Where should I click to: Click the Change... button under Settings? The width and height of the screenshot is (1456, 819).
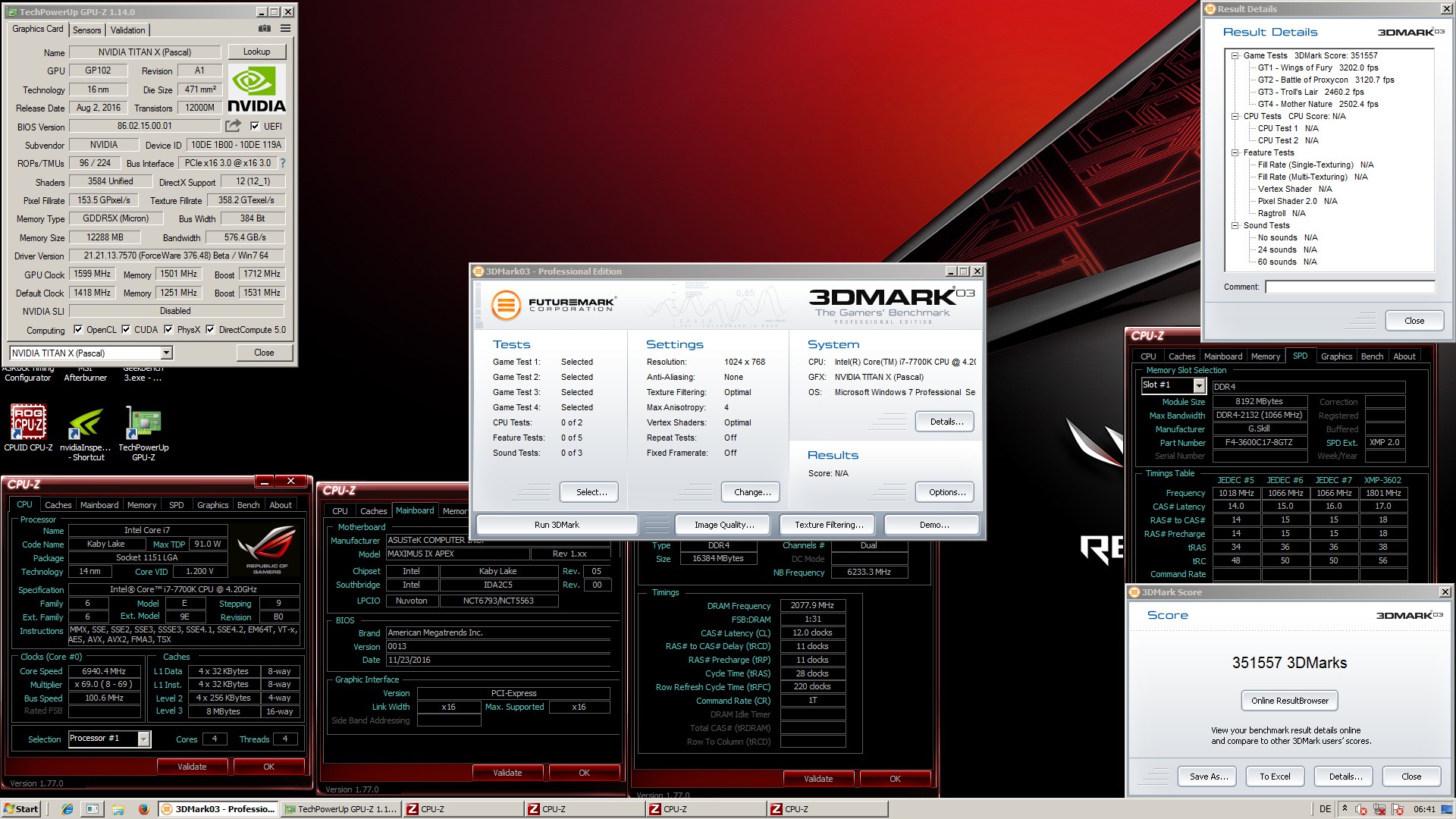(752, 492)
